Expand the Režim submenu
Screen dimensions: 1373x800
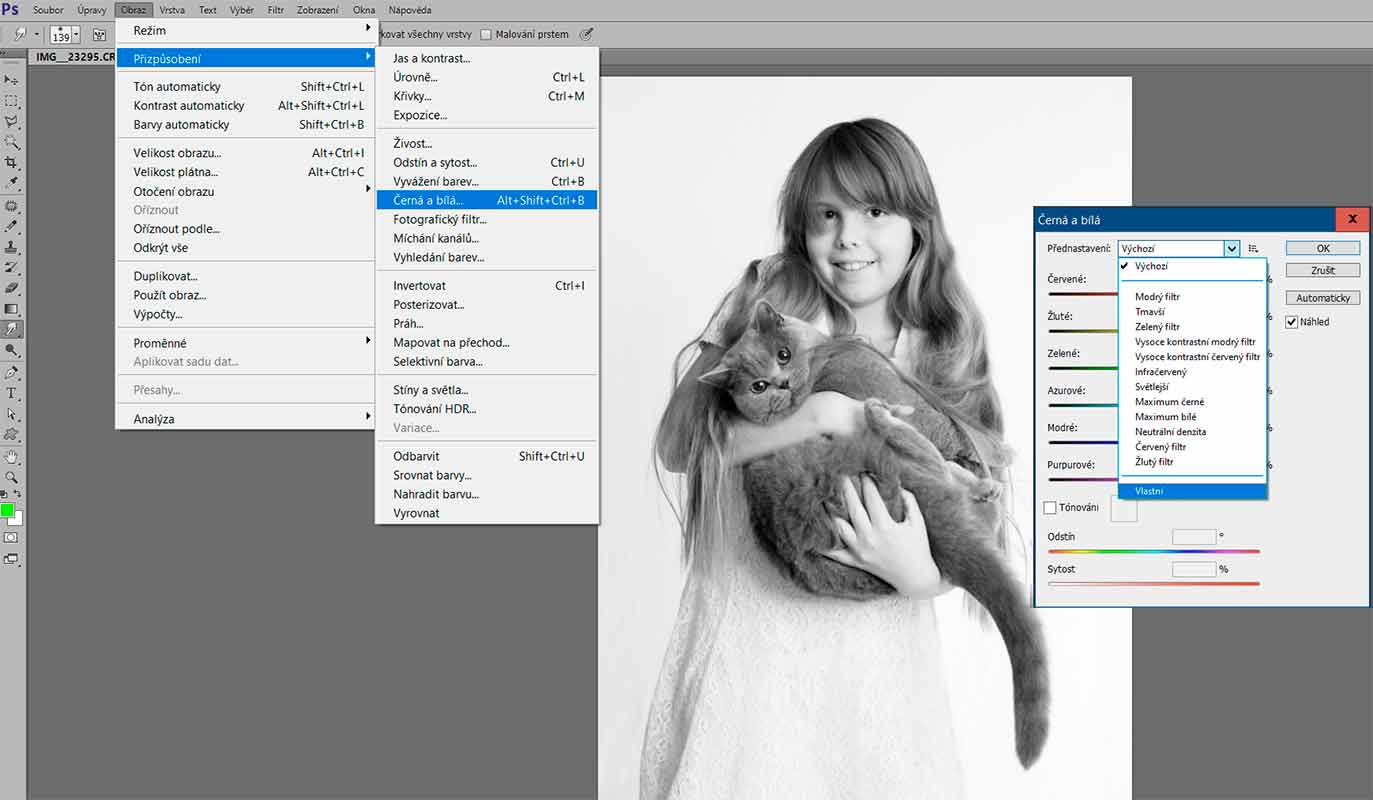coord(245,31)
